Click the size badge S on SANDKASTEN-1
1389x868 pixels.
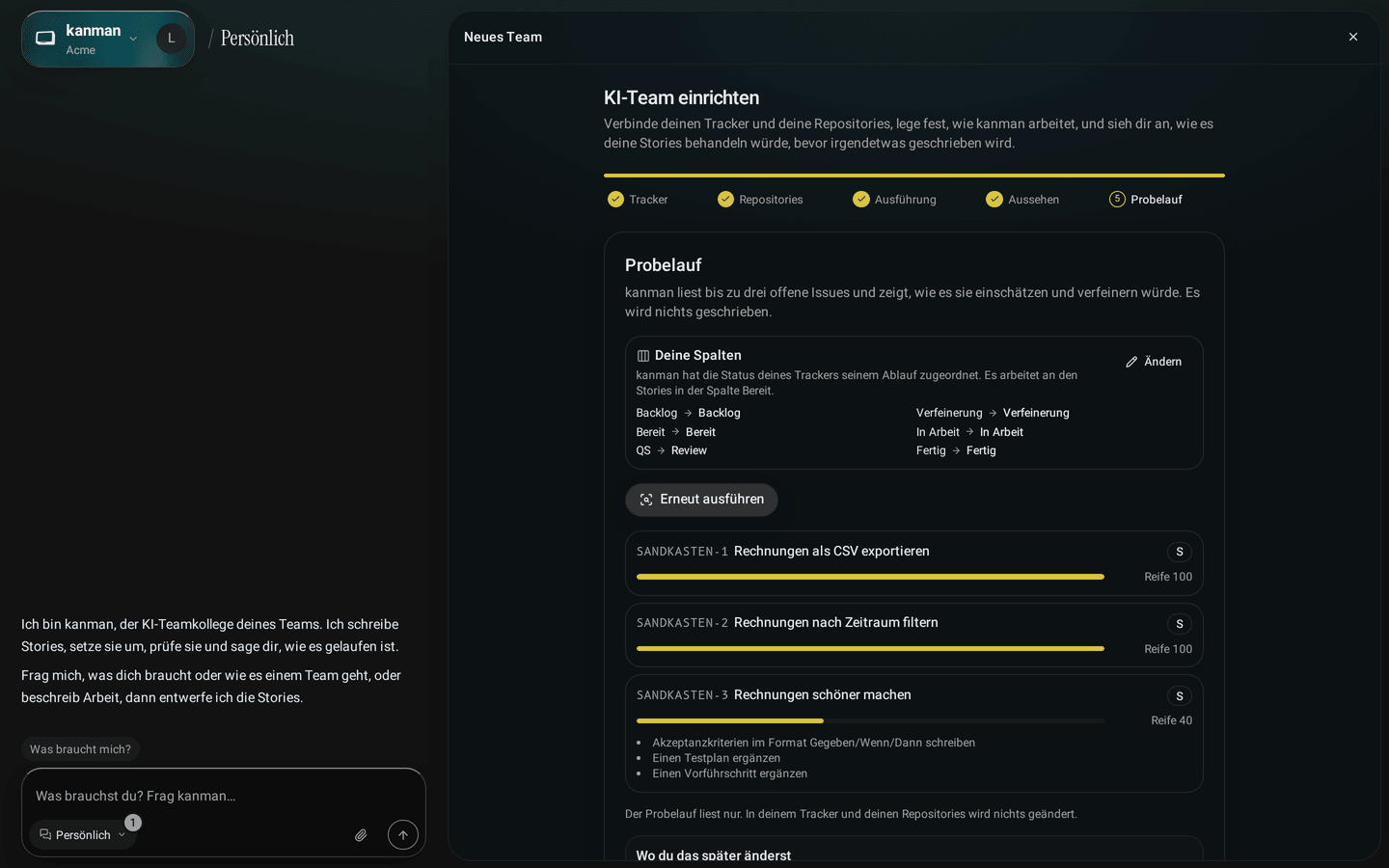click(1180, 552)
